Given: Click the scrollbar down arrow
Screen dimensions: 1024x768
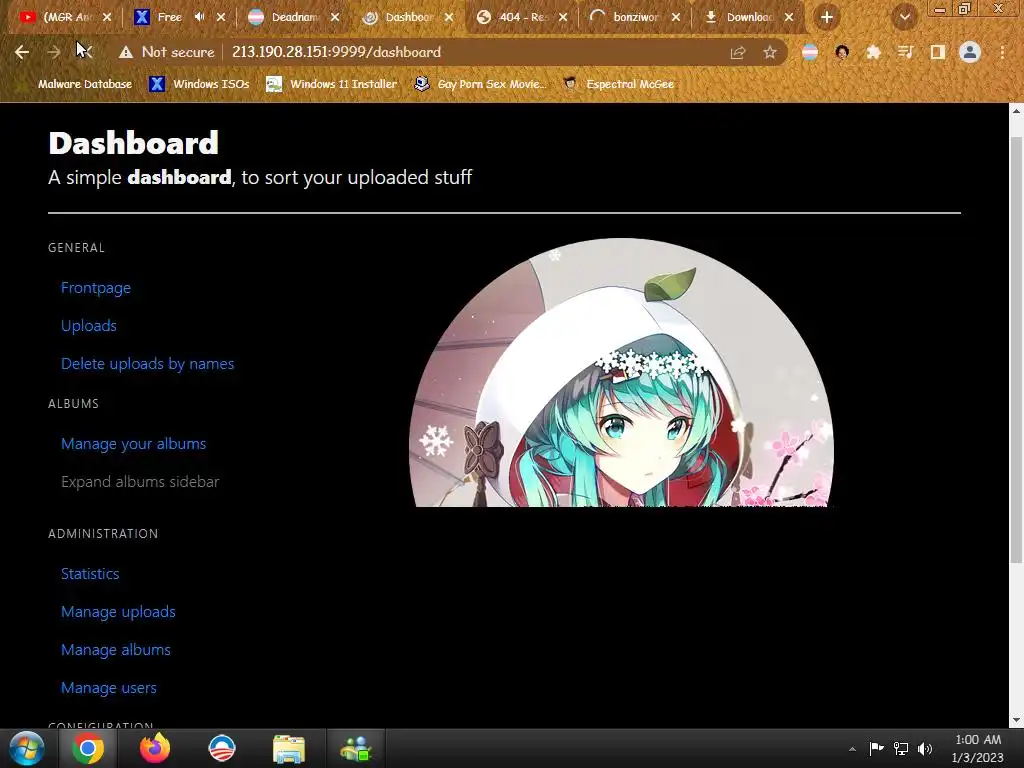Looking at the screenshot, I should [1016, 720].
